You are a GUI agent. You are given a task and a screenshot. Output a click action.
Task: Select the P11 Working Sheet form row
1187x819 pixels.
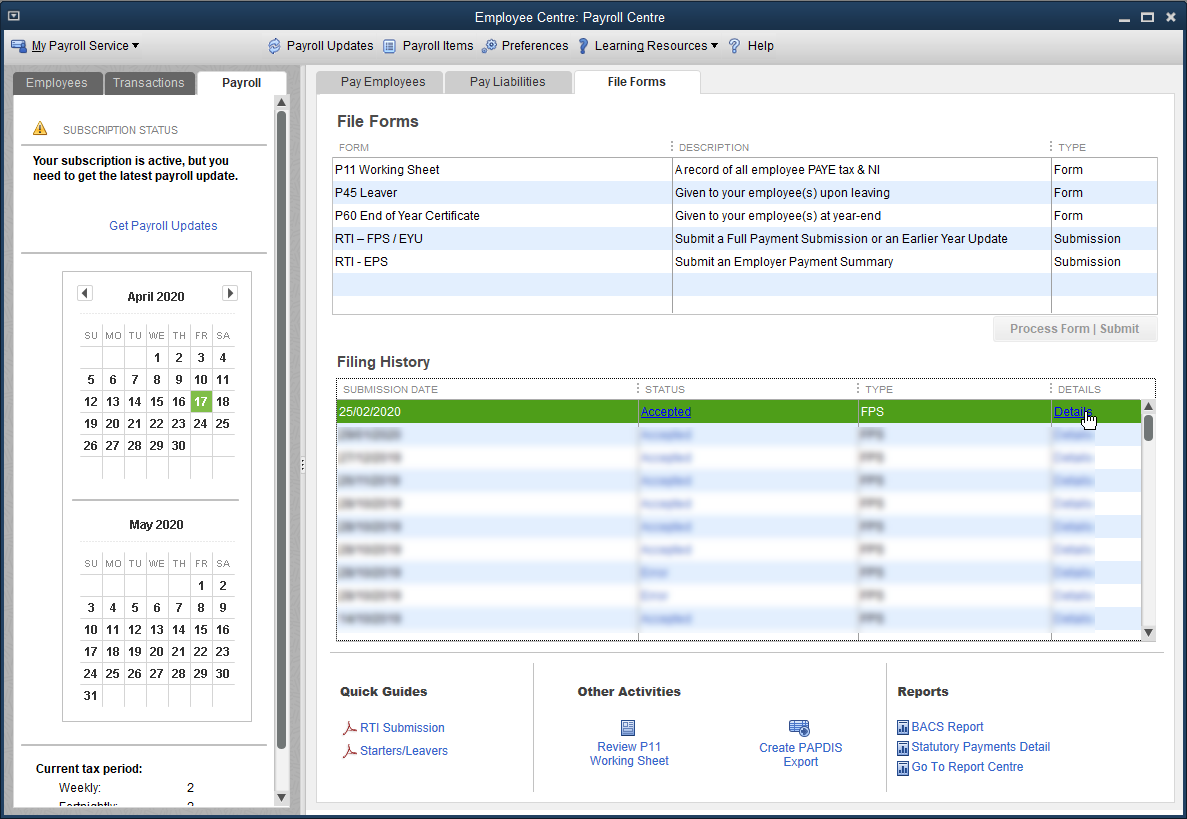[744, 170]
